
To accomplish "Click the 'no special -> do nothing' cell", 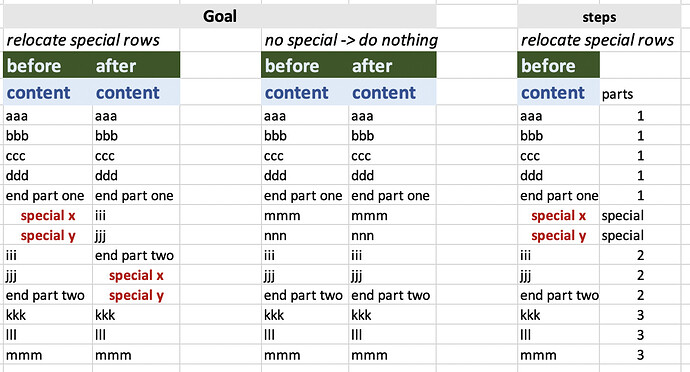I will [x=351, y=40].
